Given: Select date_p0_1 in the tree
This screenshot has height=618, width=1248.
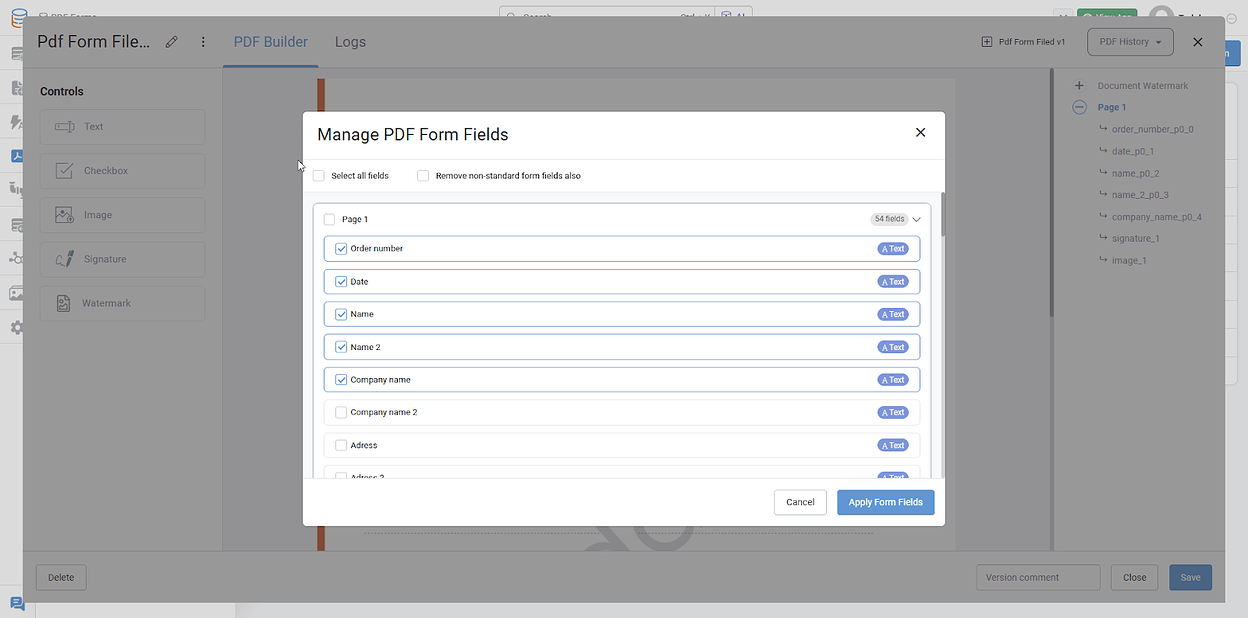Looking at the screenshot, I should click(x=1133, y=151).
